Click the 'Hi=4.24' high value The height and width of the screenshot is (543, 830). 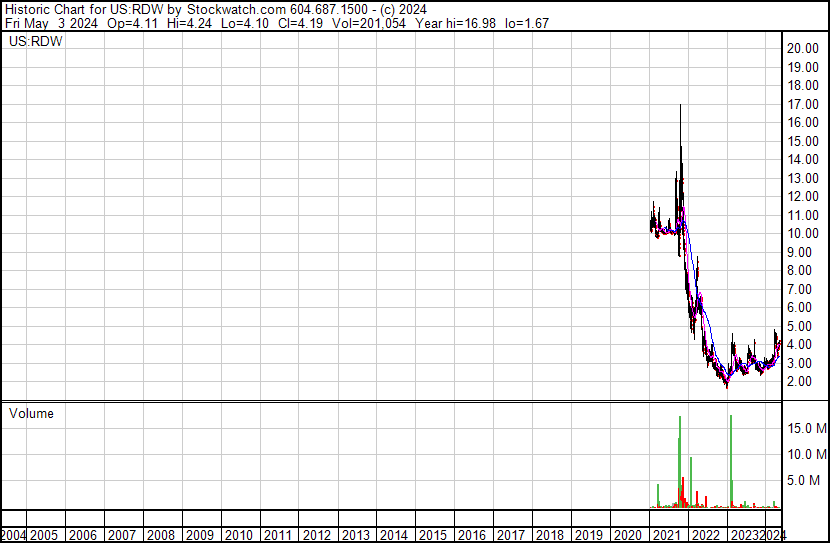coord(189,23)
